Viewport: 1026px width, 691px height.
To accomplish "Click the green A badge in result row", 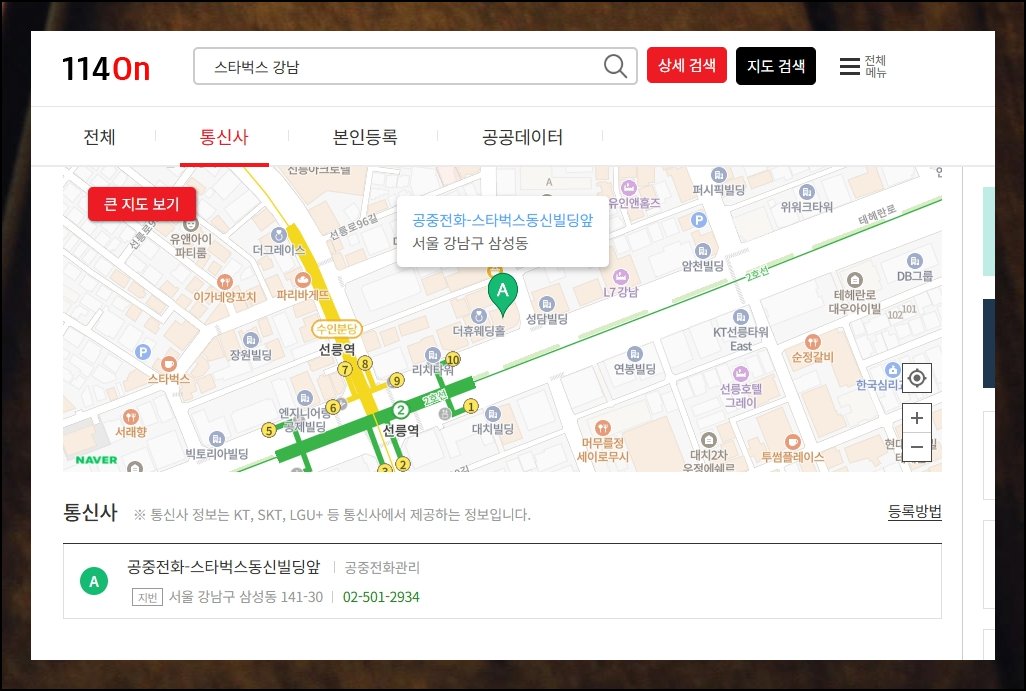I will tap(94, 581).
